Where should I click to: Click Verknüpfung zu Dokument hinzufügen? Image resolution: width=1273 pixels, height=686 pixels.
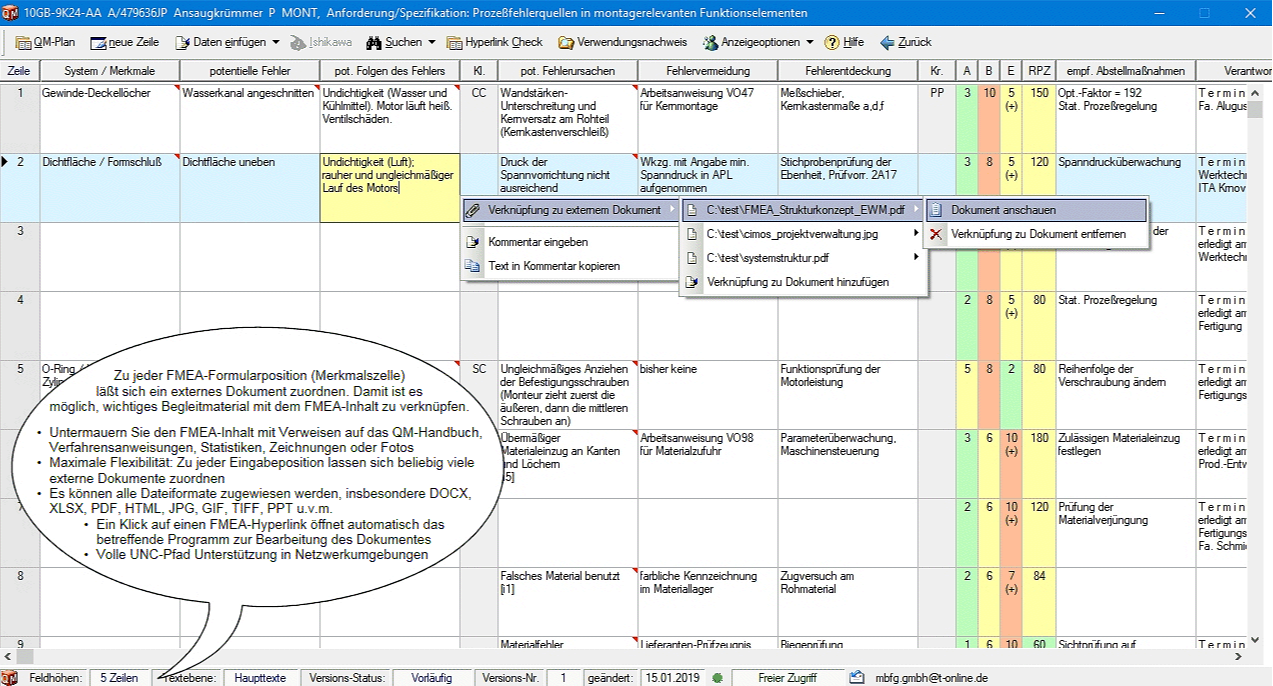tap(797, 282)
